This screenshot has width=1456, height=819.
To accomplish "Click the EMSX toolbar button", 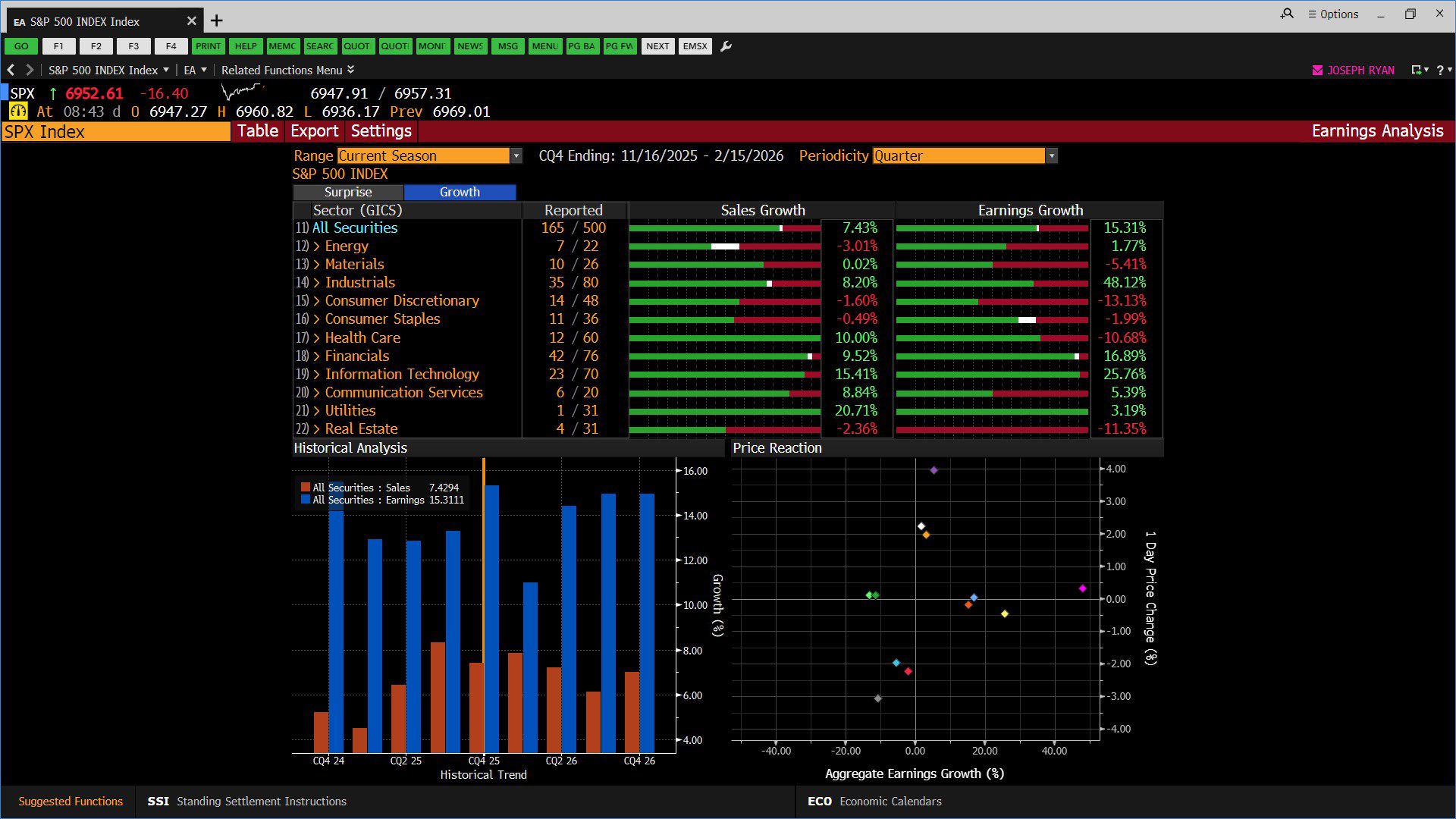I will (695, 46).
